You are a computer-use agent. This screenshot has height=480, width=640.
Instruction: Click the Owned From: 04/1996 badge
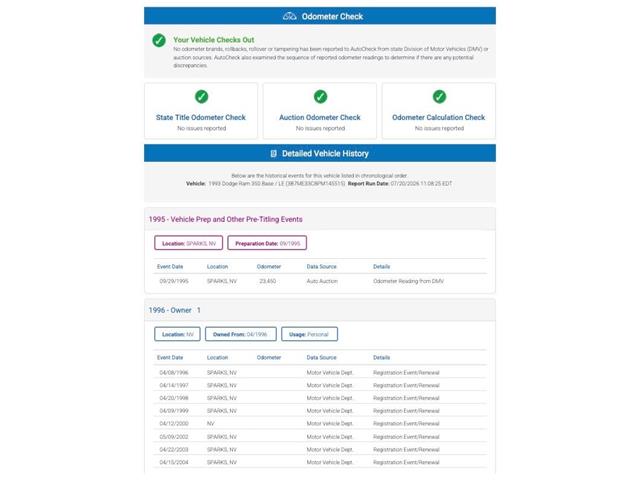241,334
